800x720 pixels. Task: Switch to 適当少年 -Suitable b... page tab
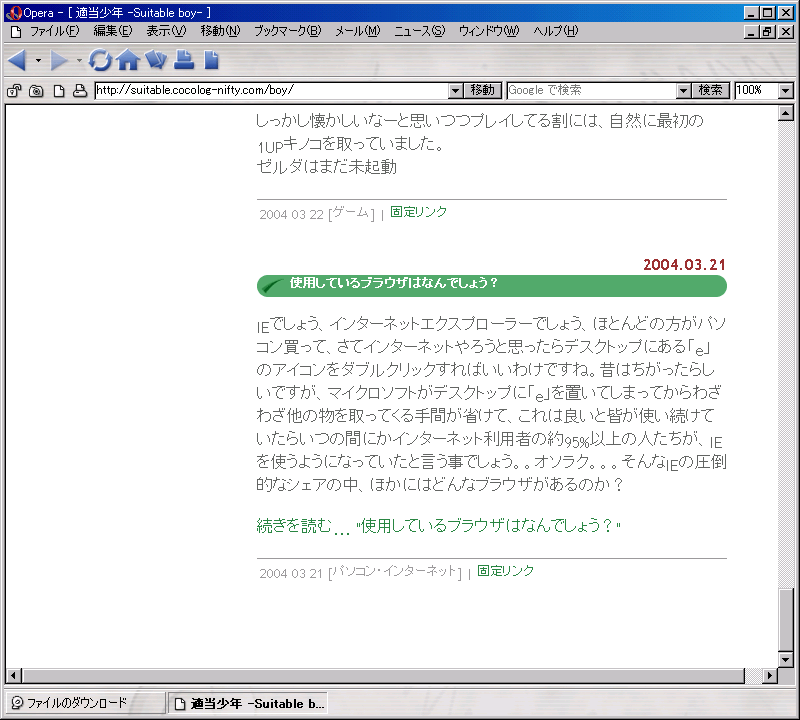[247, 704]
